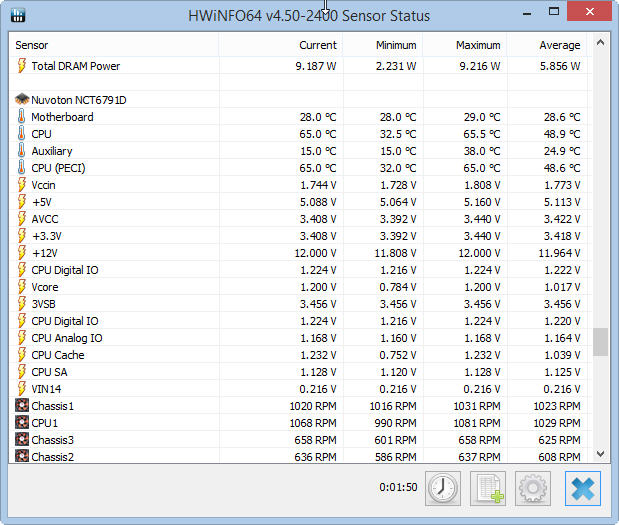Click the Vccin maximum 1.808 V value
The width and height of the screenshot is (619, 525).
(482, 185)
